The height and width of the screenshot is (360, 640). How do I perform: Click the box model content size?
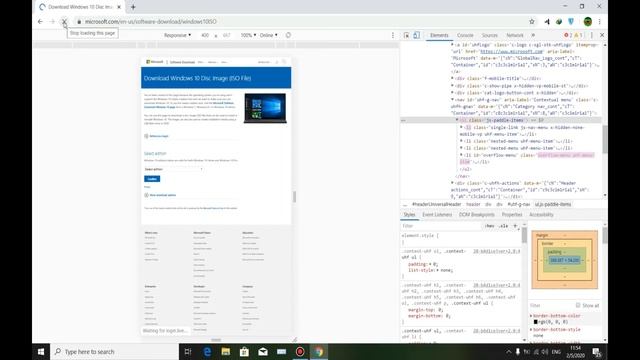coord(564,260)
